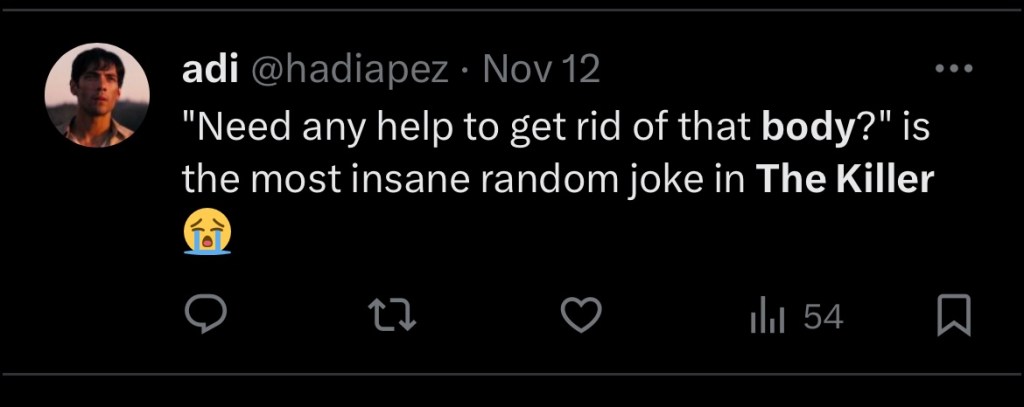Click the Nov 12 timestamp
This screenshot has height=407, width=1024.
coord(541,69)
